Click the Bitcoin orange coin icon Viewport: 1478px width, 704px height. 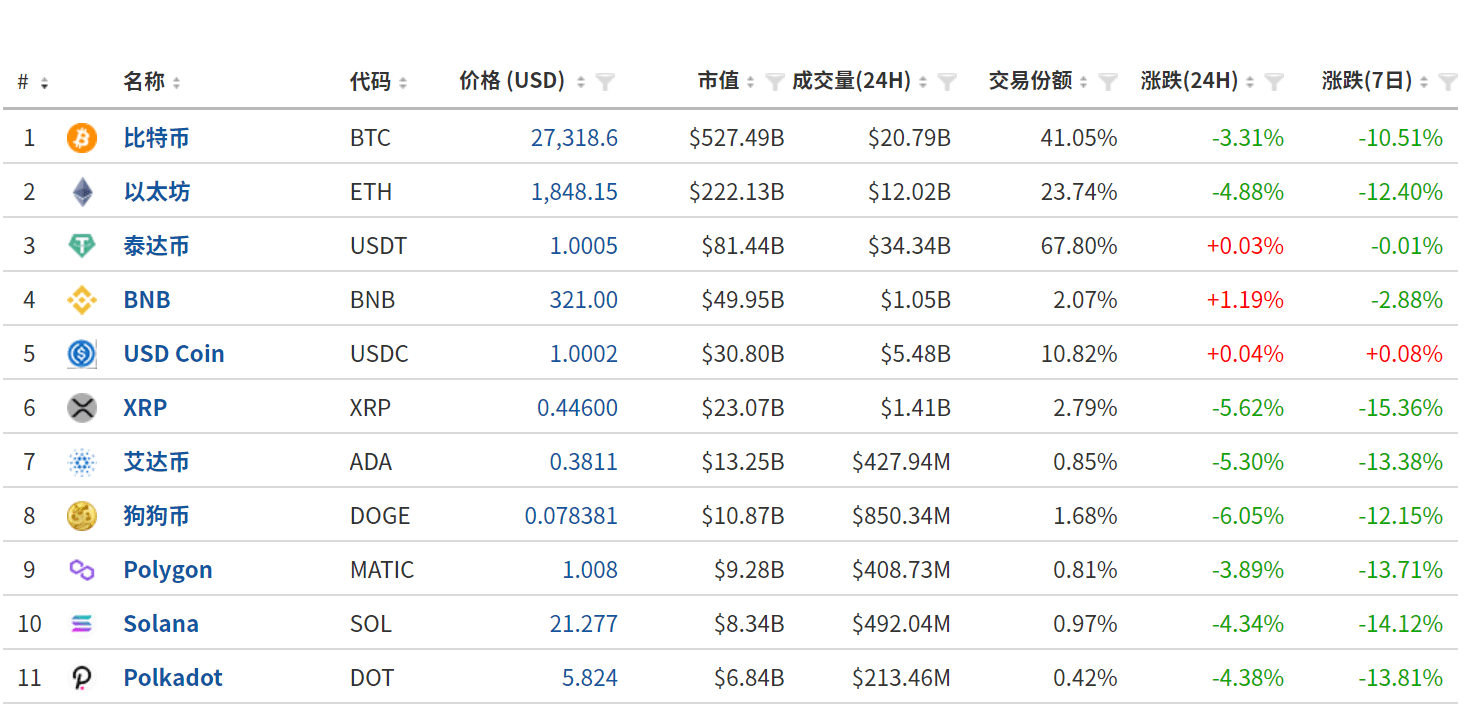point(82,138)
